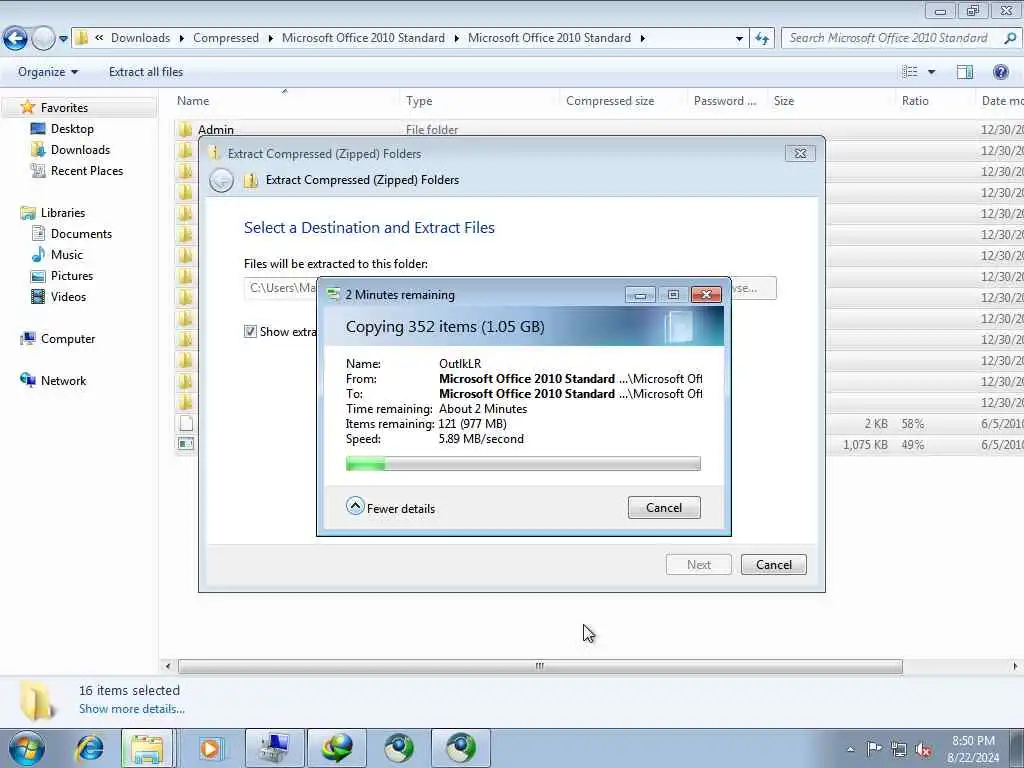1024x768 pixels.
Task: Minimize the copying progress dialog
Action: coord(640,295)
